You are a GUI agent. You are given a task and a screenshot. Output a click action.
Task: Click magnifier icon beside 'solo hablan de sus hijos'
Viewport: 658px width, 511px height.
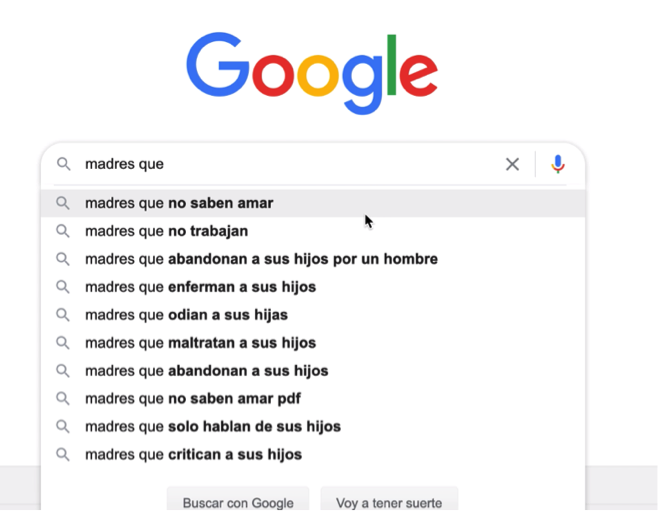[63, 427]
